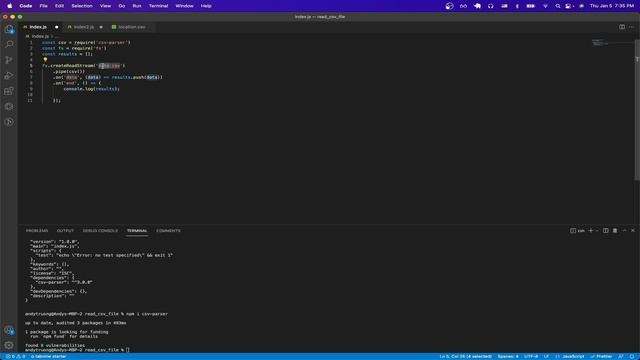Click the tabnine starter status bar item

coord(49,356)
